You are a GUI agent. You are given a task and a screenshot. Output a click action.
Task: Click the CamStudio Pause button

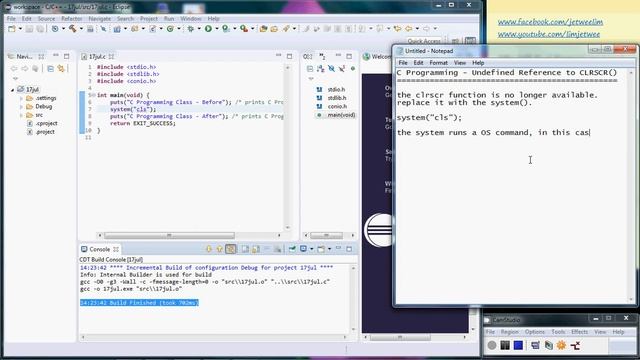[x=505, y=345]
